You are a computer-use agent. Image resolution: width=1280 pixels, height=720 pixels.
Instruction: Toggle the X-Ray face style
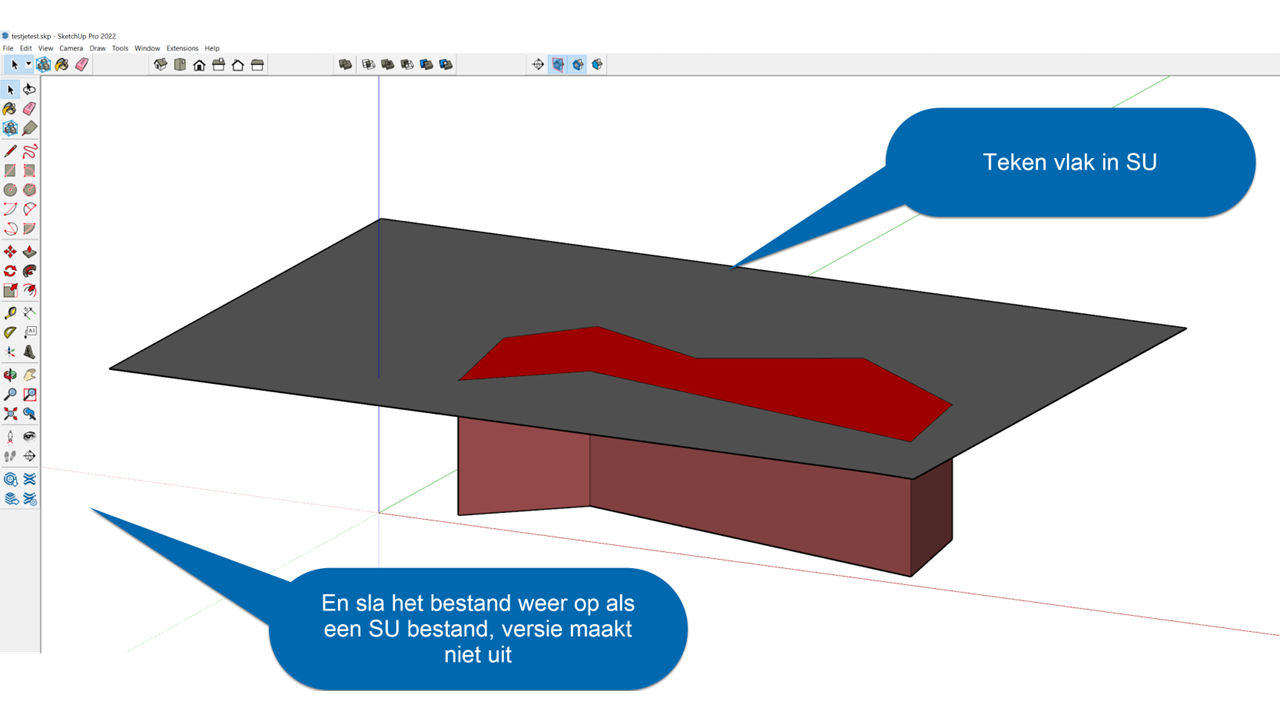coord(346,64)
